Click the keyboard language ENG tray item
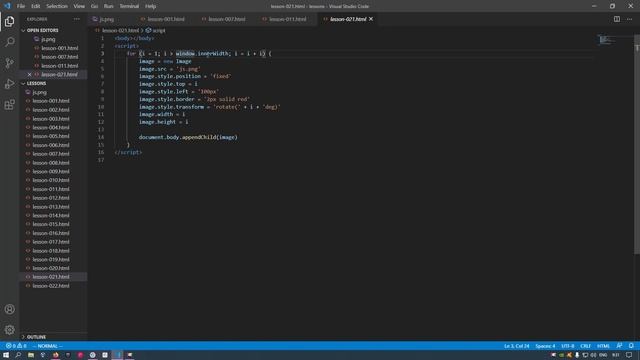 pos(603,355)
